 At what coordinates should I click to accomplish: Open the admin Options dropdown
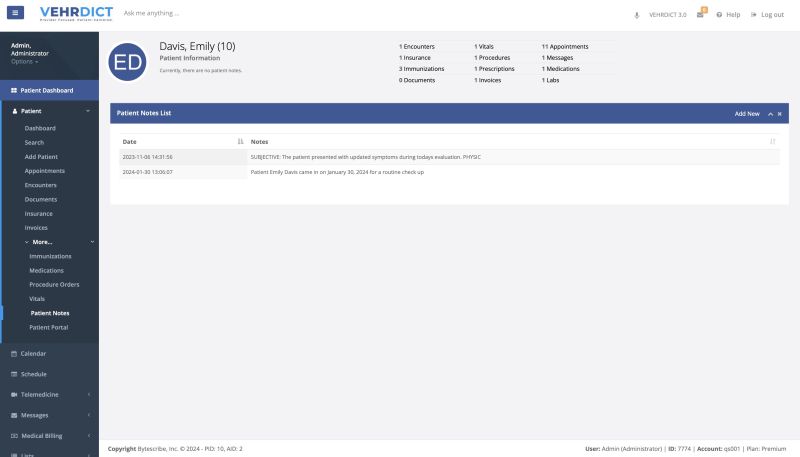point(24,62)
